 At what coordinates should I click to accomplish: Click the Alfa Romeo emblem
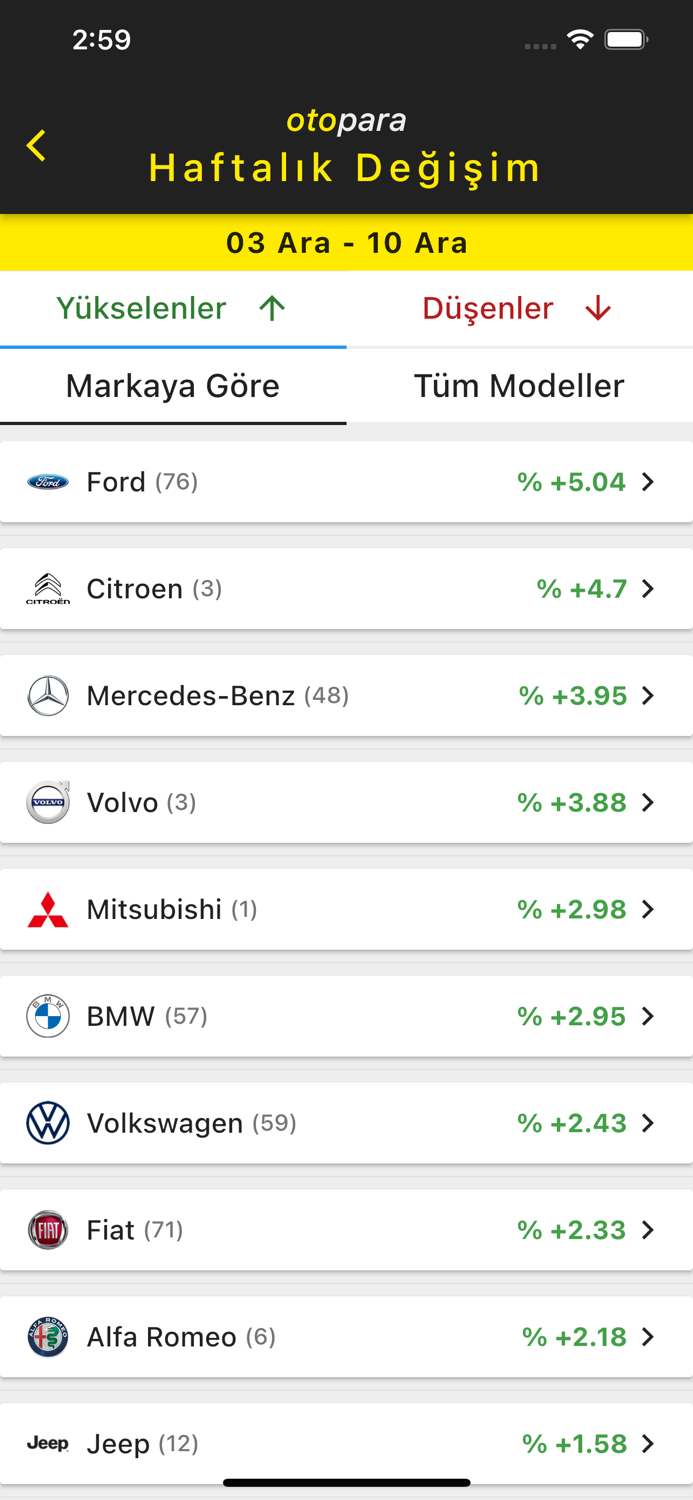click(x=47, y=1336)
